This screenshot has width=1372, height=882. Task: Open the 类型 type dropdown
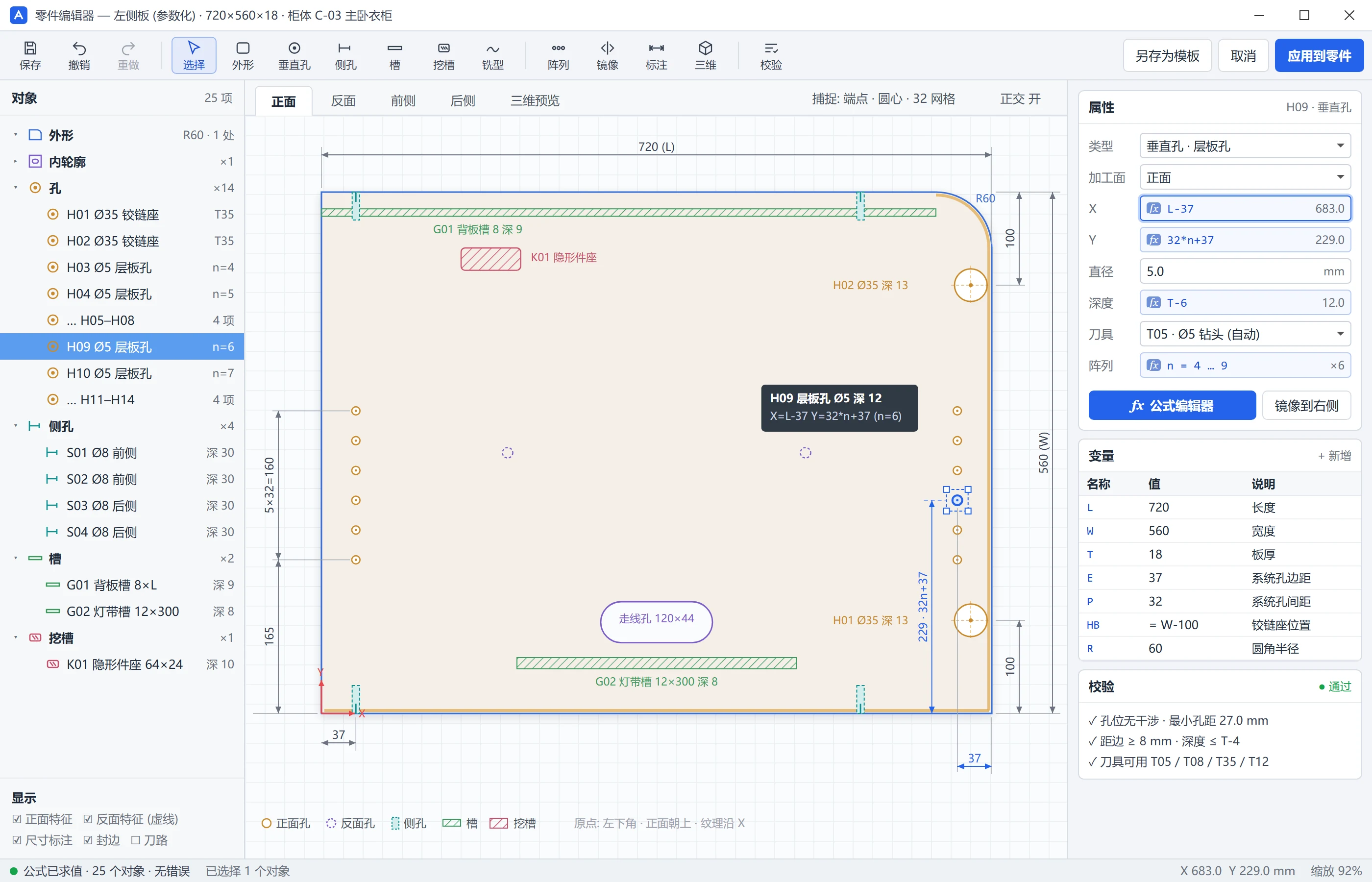coord(1245,146)
